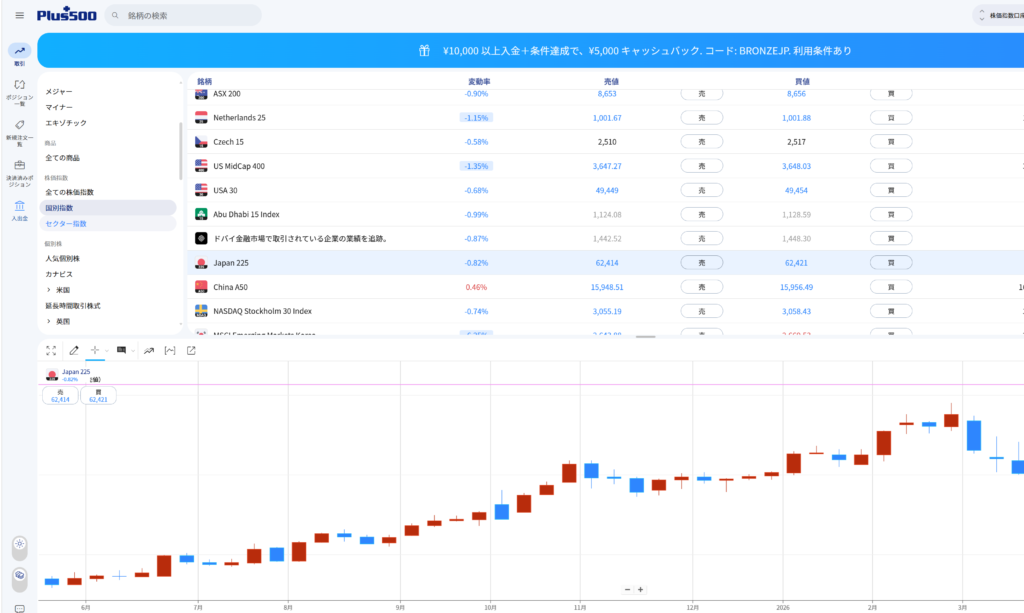
Task: Zoom out chart with minus button
Action: click(x=628, y=589)
